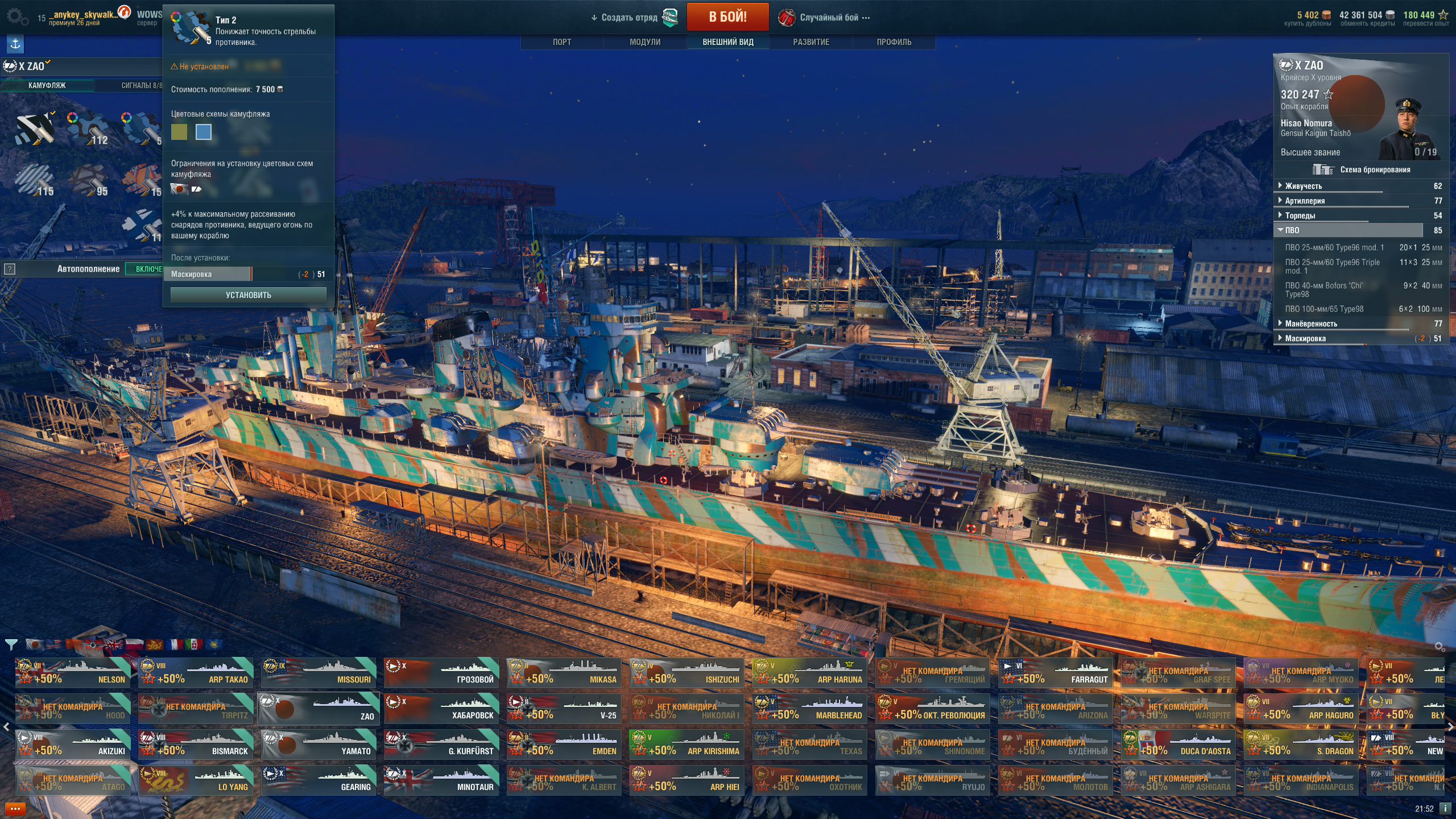Open the auto-resupply help question-mark icon
The width and height of the screenshot is (1456, 819).
tap(9, 269)
